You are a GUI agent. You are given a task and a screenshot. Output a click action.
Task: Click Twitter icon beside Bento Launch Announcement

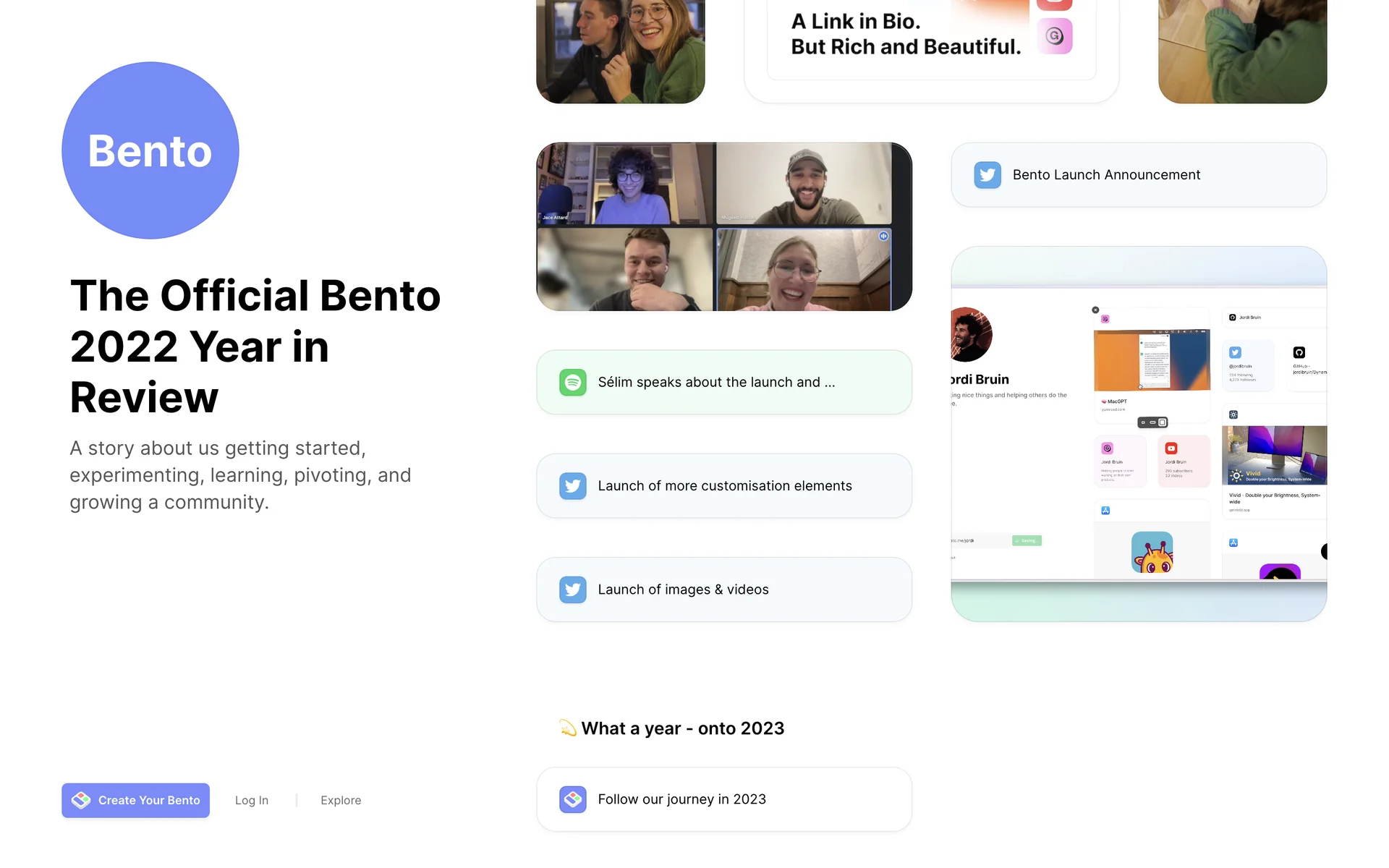pyautogui.click(x=987, y=175)
